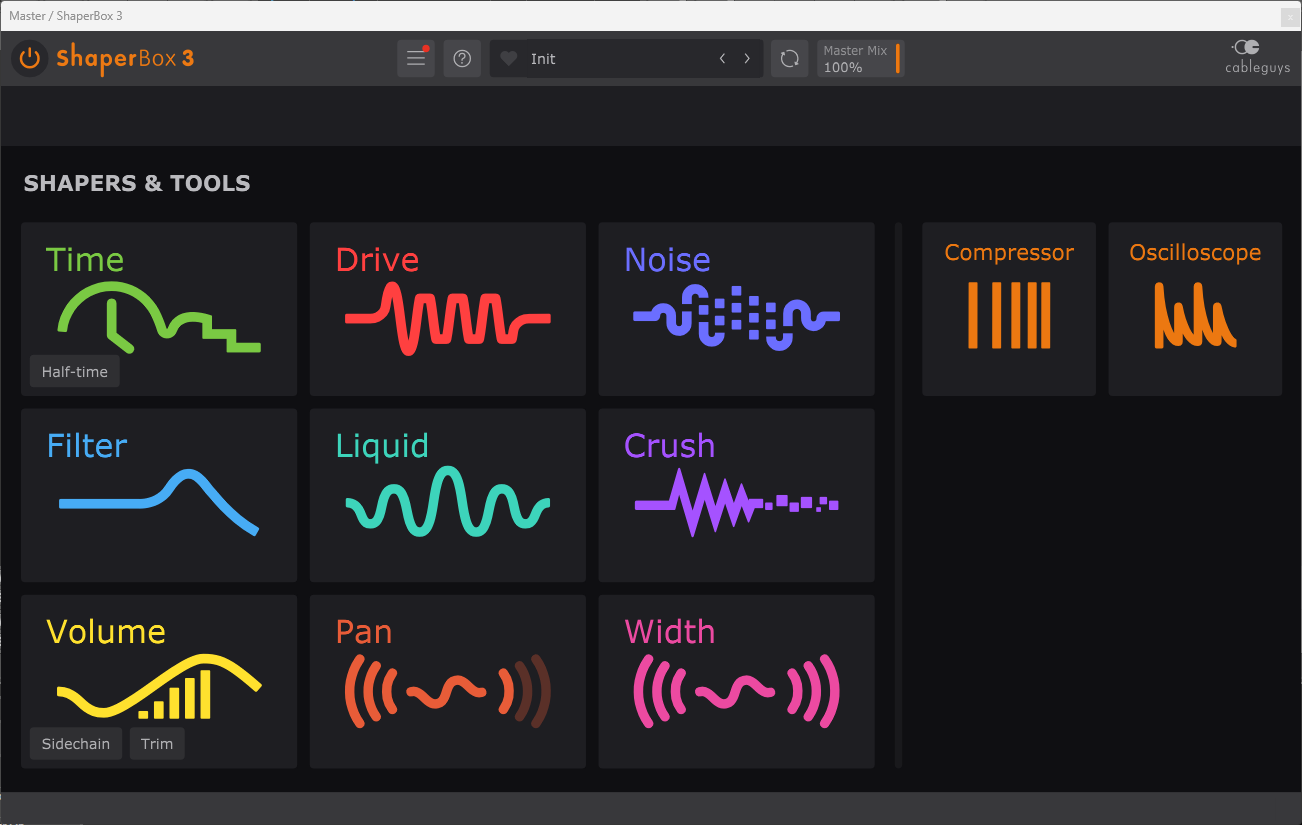Open the help question mark icon
This screenshot has height=825, width=1302.
462,58
